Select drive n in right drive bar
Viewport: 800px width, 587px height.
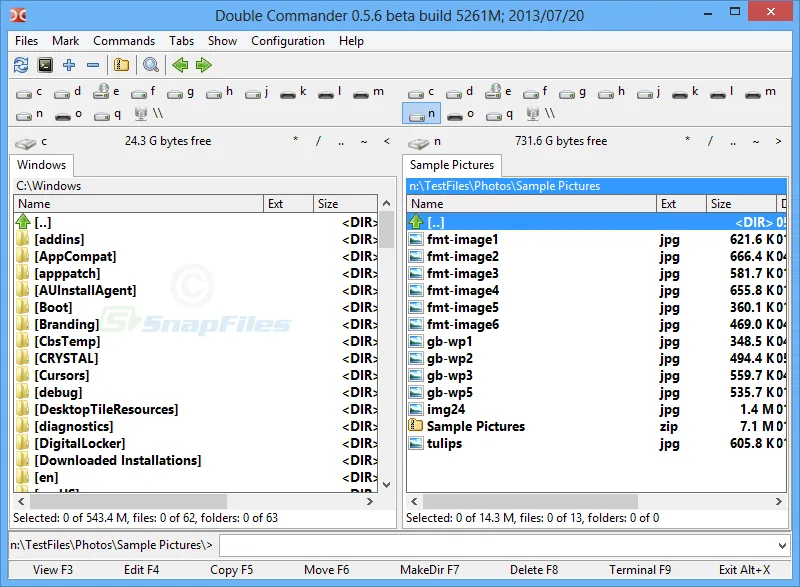[x=421, y=114]
